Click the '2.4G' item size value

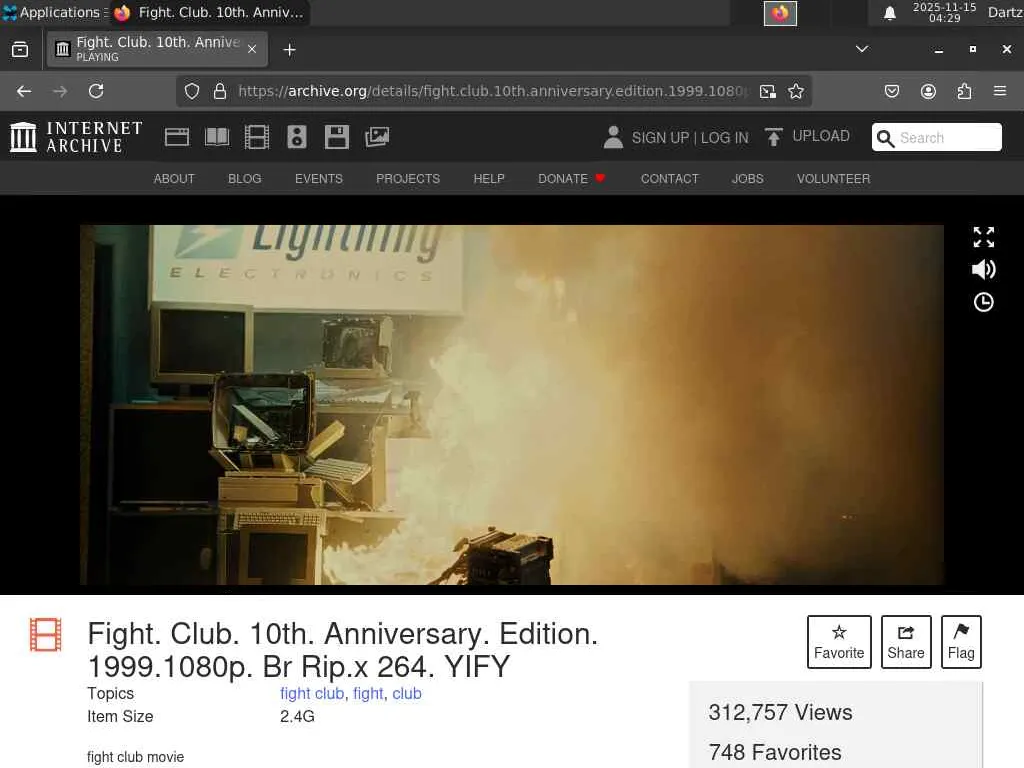297,716
